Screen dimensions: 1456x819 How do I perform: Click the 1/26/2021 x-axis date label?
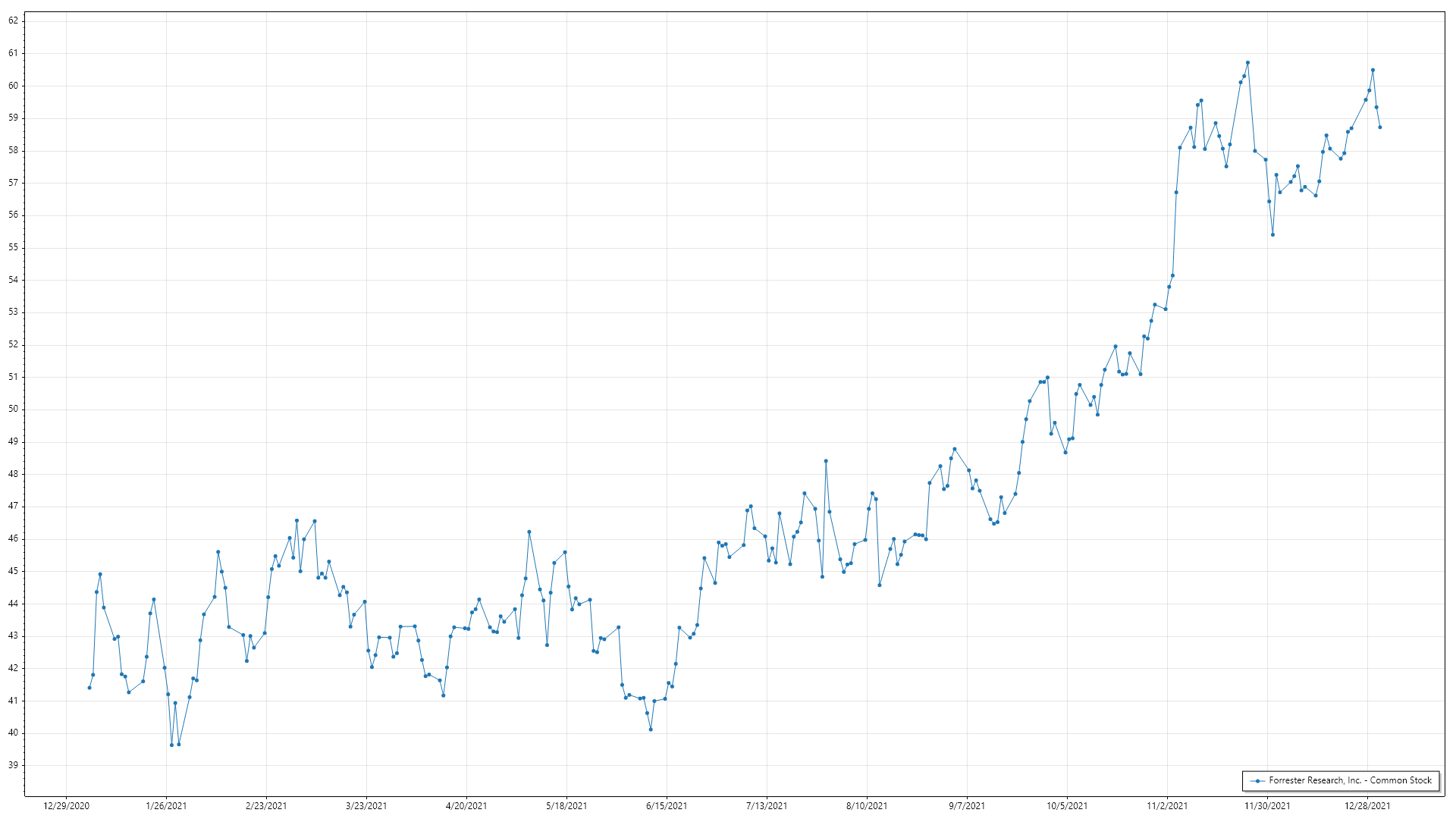[x=166, y=806]
